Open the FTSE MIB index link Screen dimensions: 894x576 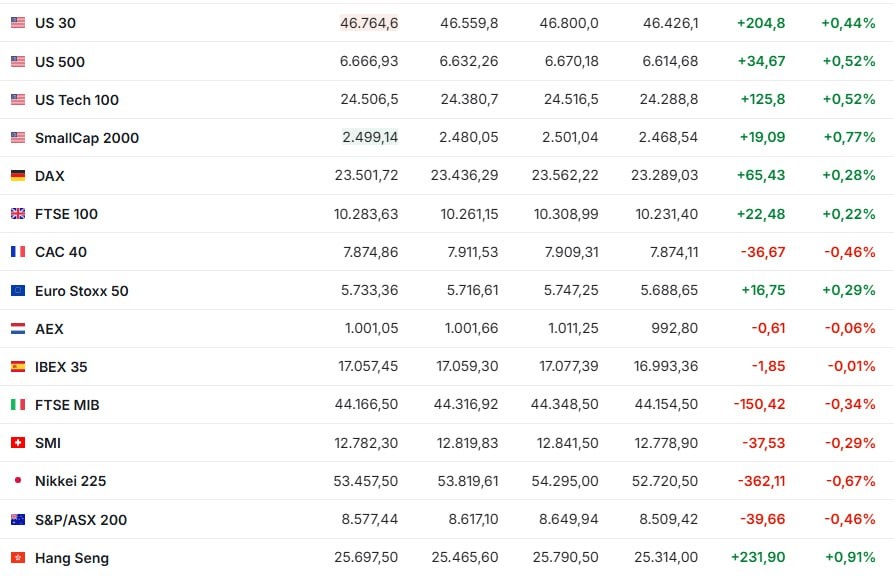(x=67, y=405)
